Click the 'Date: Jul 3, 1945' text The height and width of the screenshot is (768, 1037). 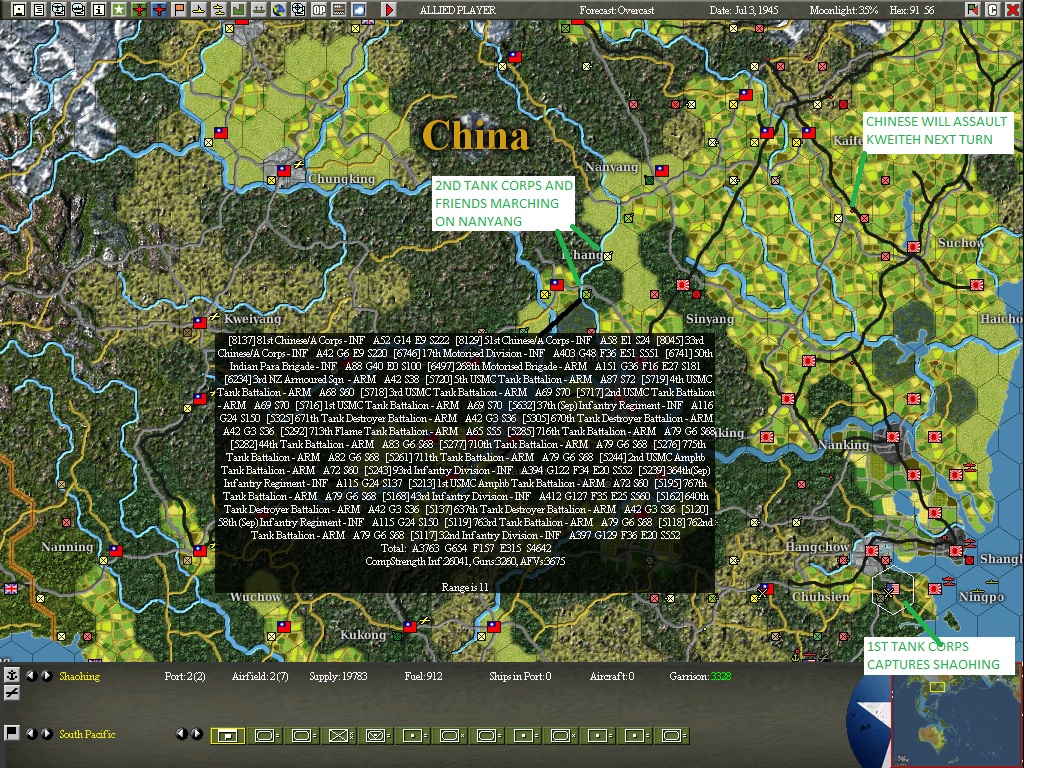point(743,10)
